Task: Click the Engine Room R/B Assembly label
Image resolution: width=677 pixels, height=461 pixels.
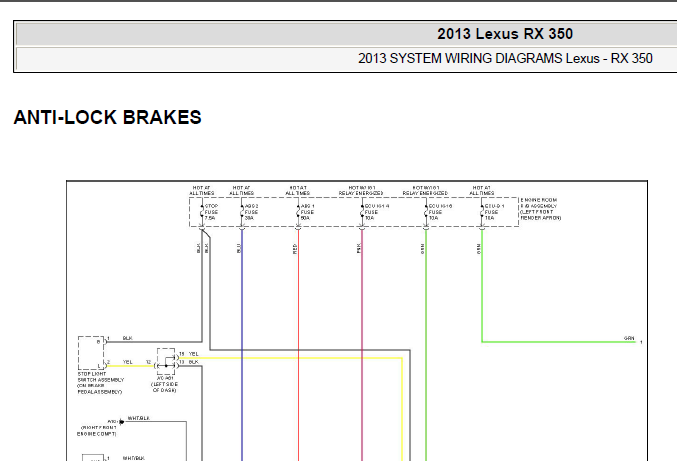Action: 541,209
